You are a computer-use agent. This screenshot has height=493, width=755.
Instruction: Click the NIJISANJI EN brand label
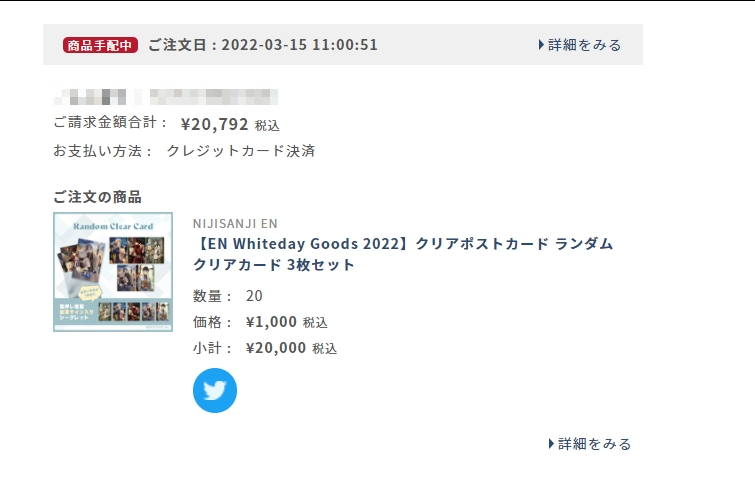point(235,223)
